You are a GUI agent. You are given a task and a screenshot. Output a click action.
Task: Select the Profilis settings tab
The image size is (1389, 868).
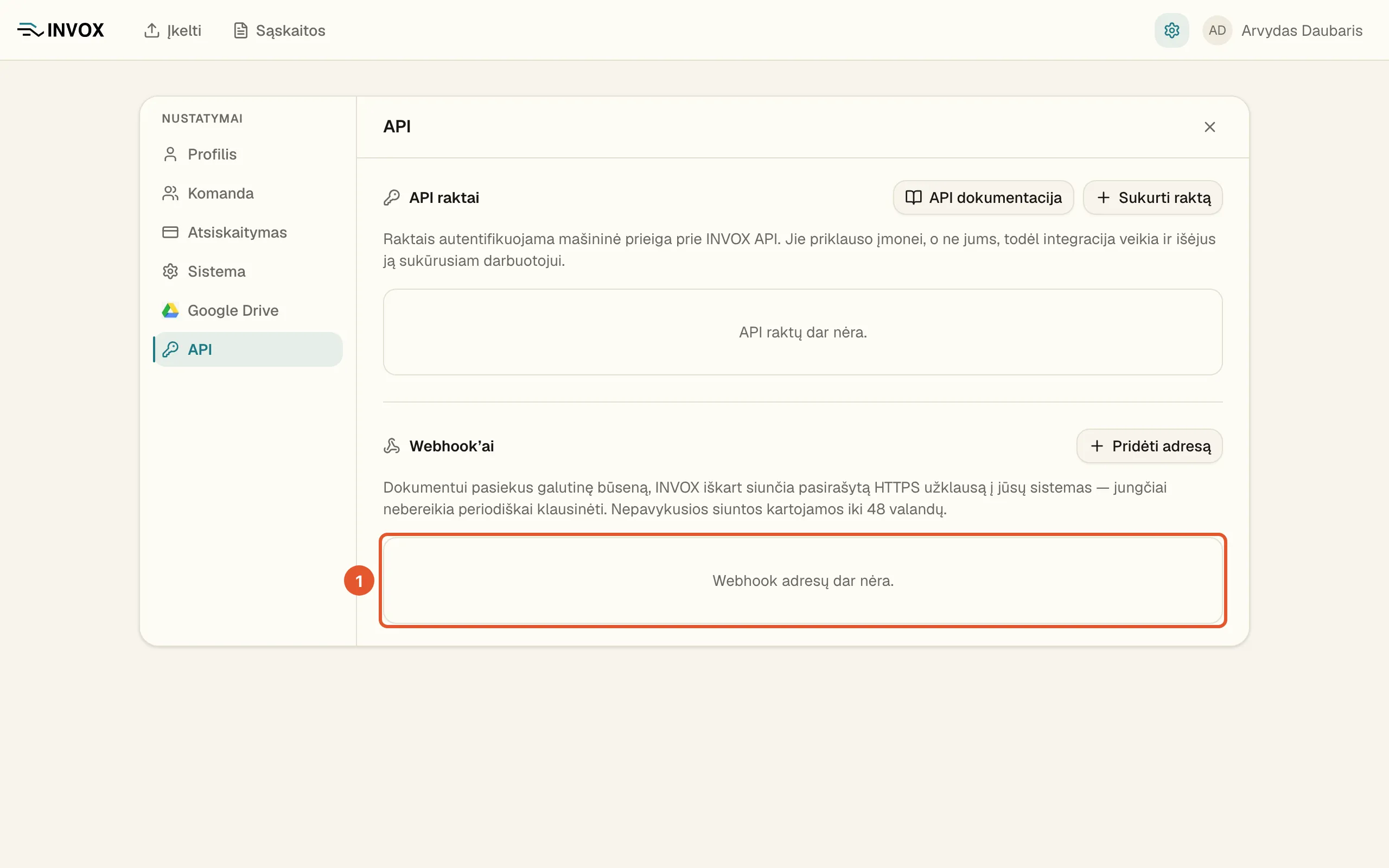[248, 155]
